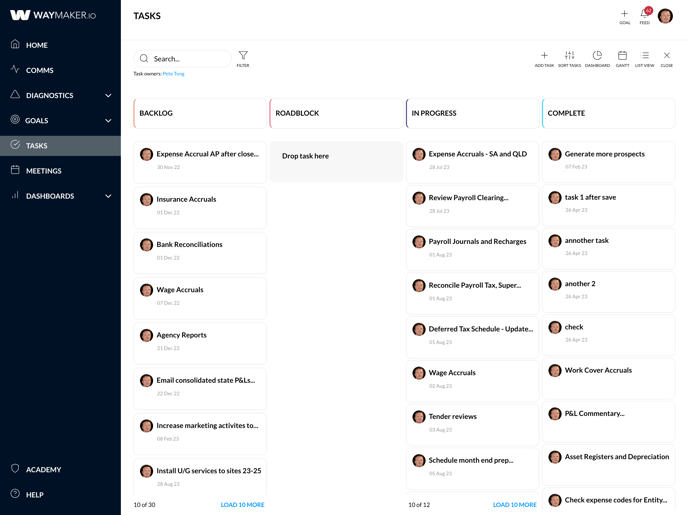Open the Insurance Accruals task

point(200,207)
